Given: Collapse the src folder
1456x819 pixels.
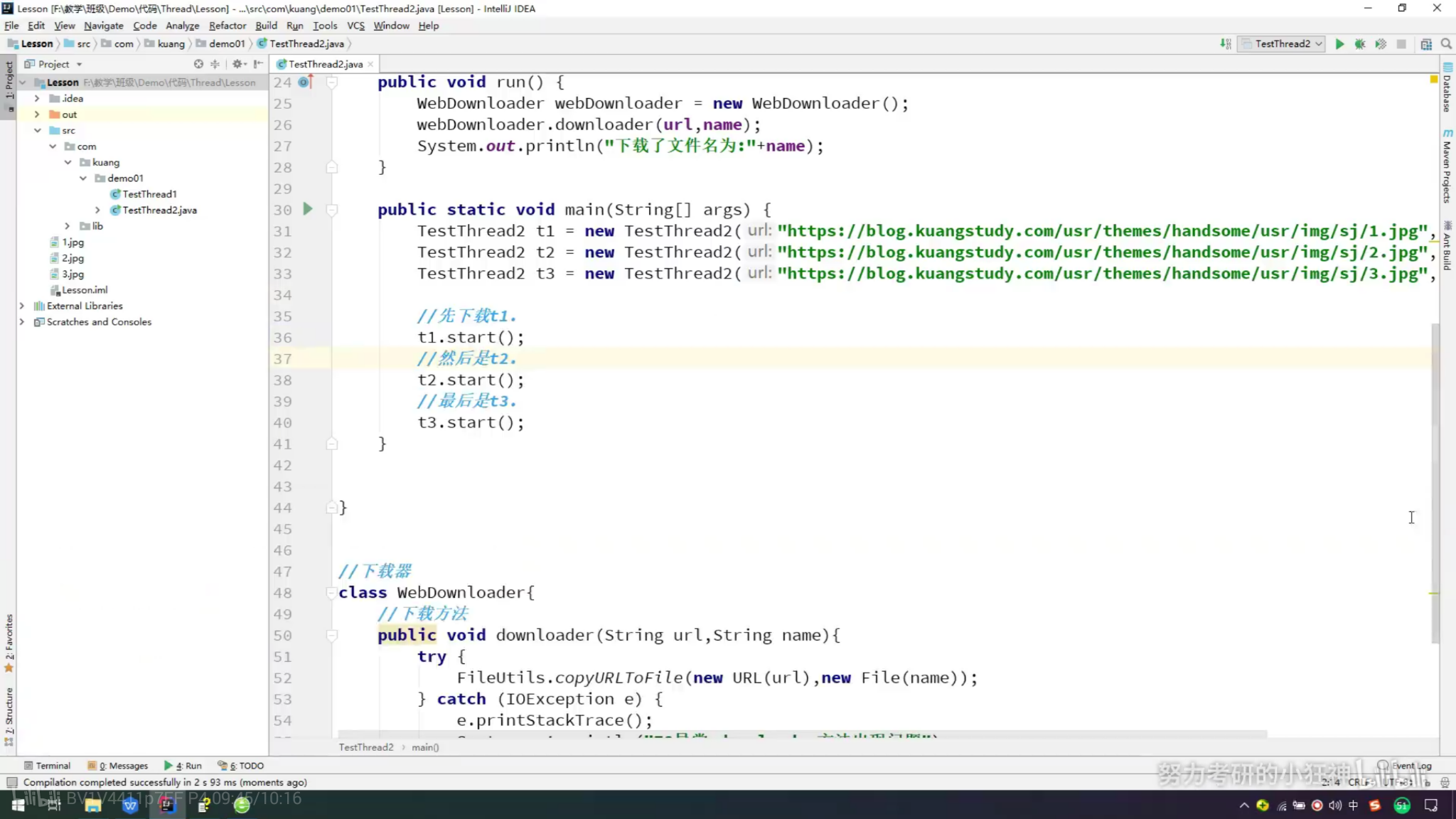Looking at the screenshot, I should tap(37, 130).
